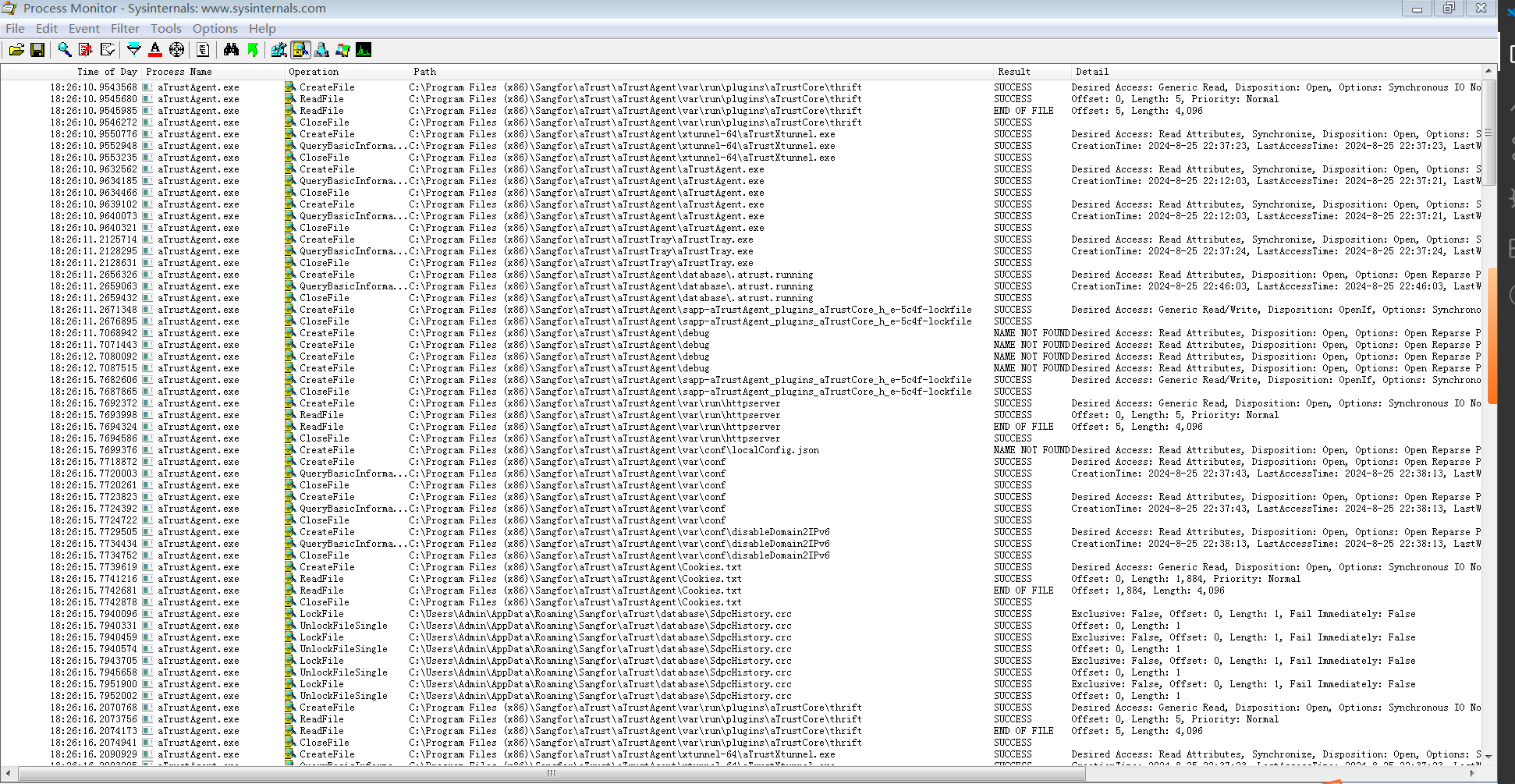Select the Cookies.txt path at 18:26:15.7739619
This screenshot has width=1515, height=784.
[575, 567]
